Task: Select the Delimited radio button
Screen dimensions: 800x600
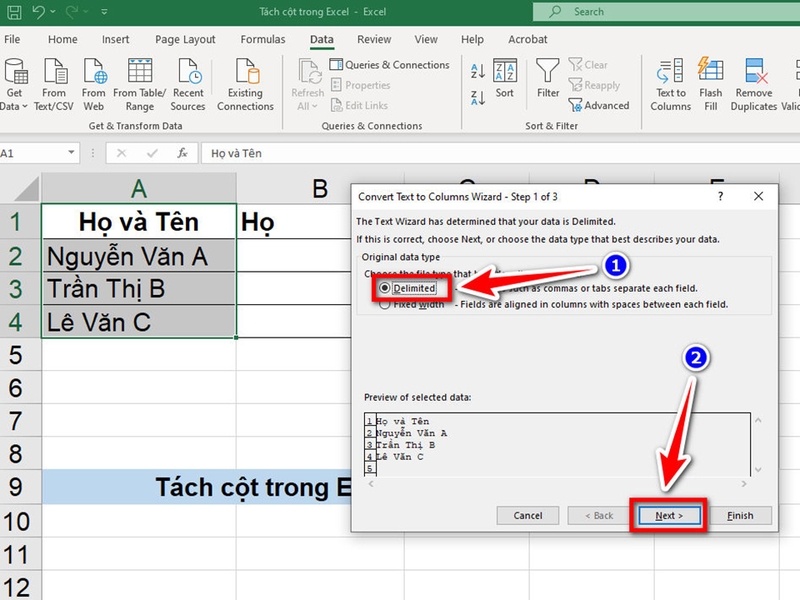Action: [x=385, y=288]
